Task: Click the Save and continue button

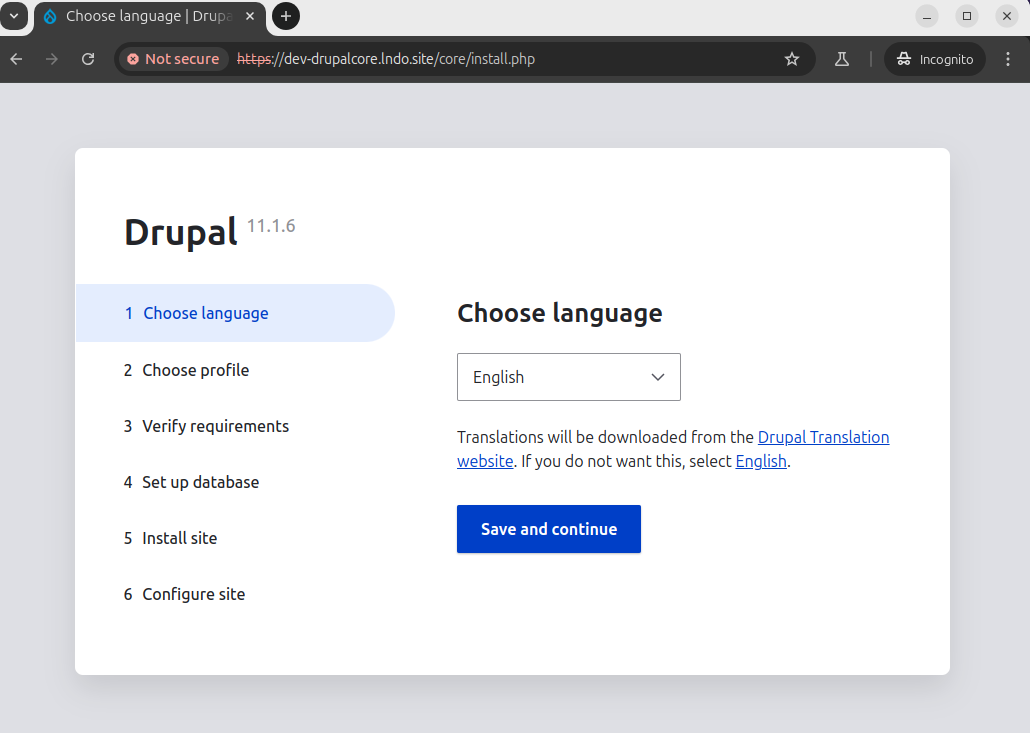Action: tap(549, 529)
